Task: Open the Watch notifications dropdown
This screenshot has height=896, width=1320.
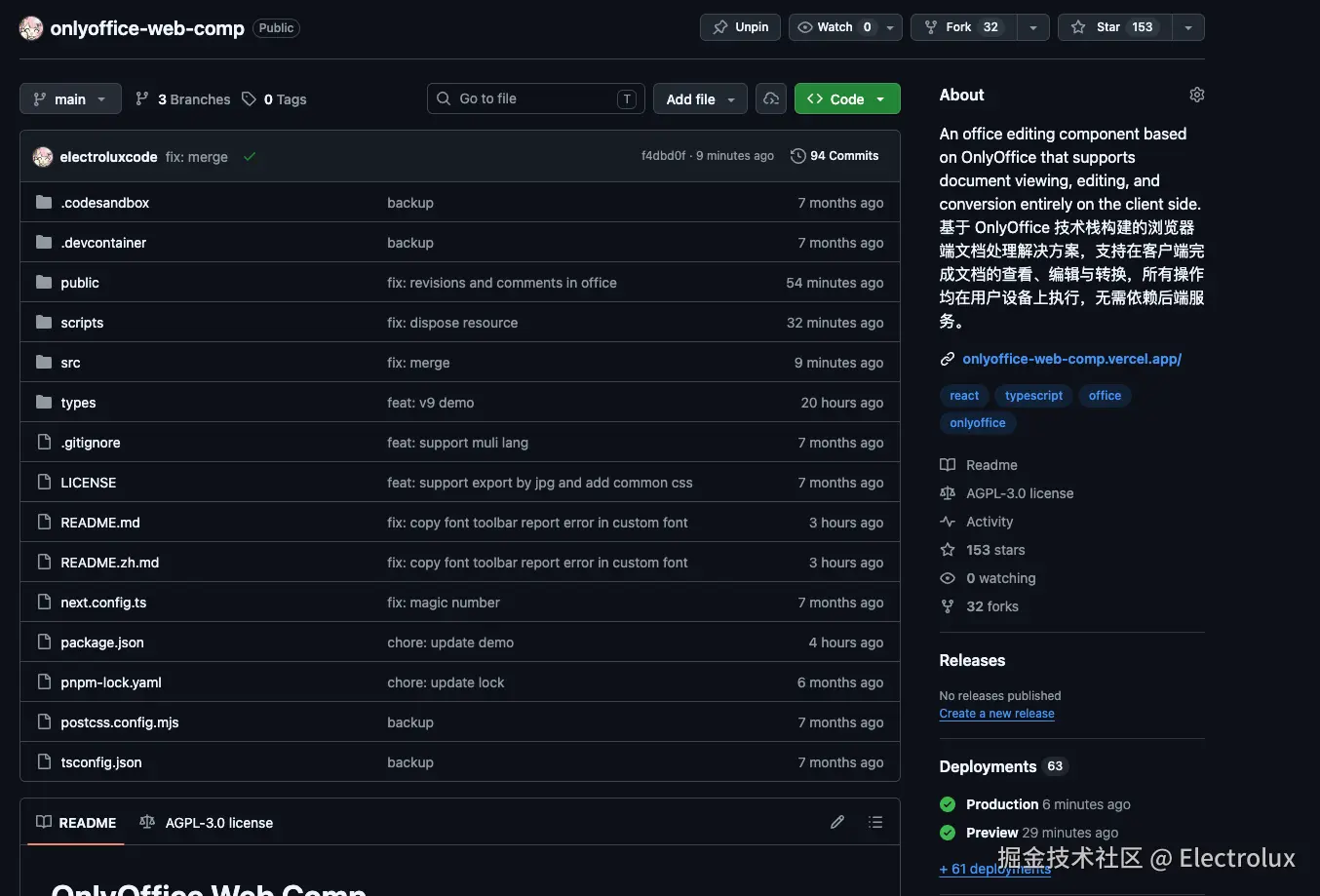Action: pos(845,27)
